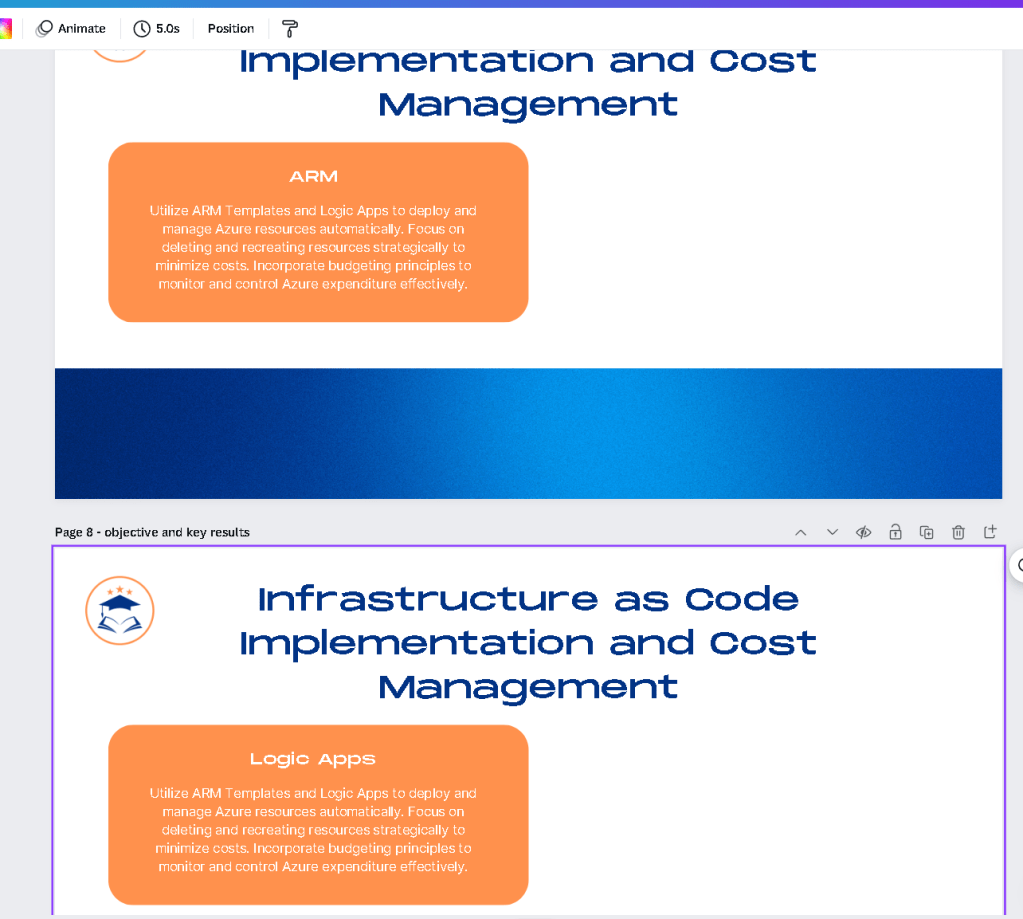This screenshot has width=1023, height=919.
Task: Open the Position panel
Action: coord(230,29)
